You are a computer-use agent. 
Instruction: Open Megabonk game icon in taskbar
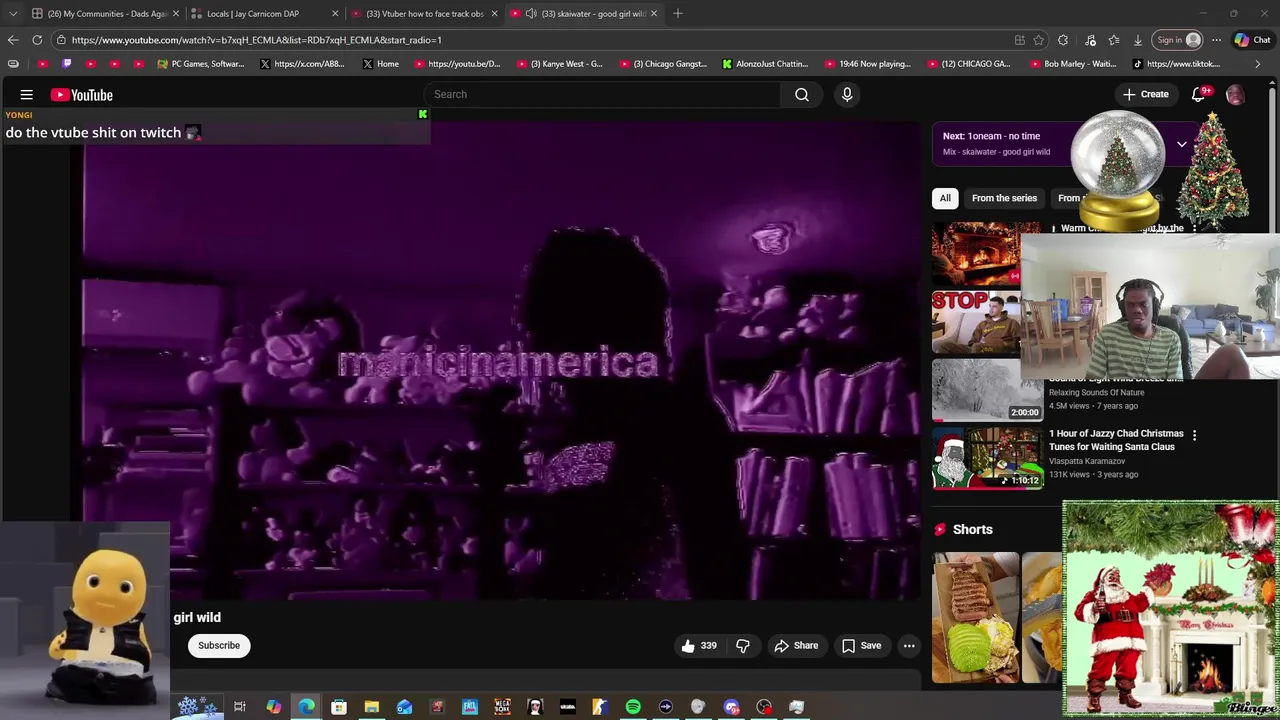pyautogui.click(x=502, y=707)
